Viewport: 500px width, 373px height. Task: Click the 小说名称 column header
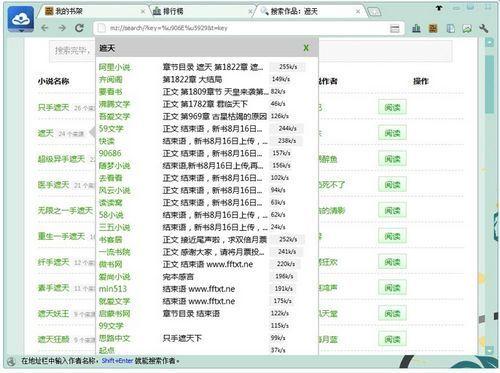coord(53,81)
